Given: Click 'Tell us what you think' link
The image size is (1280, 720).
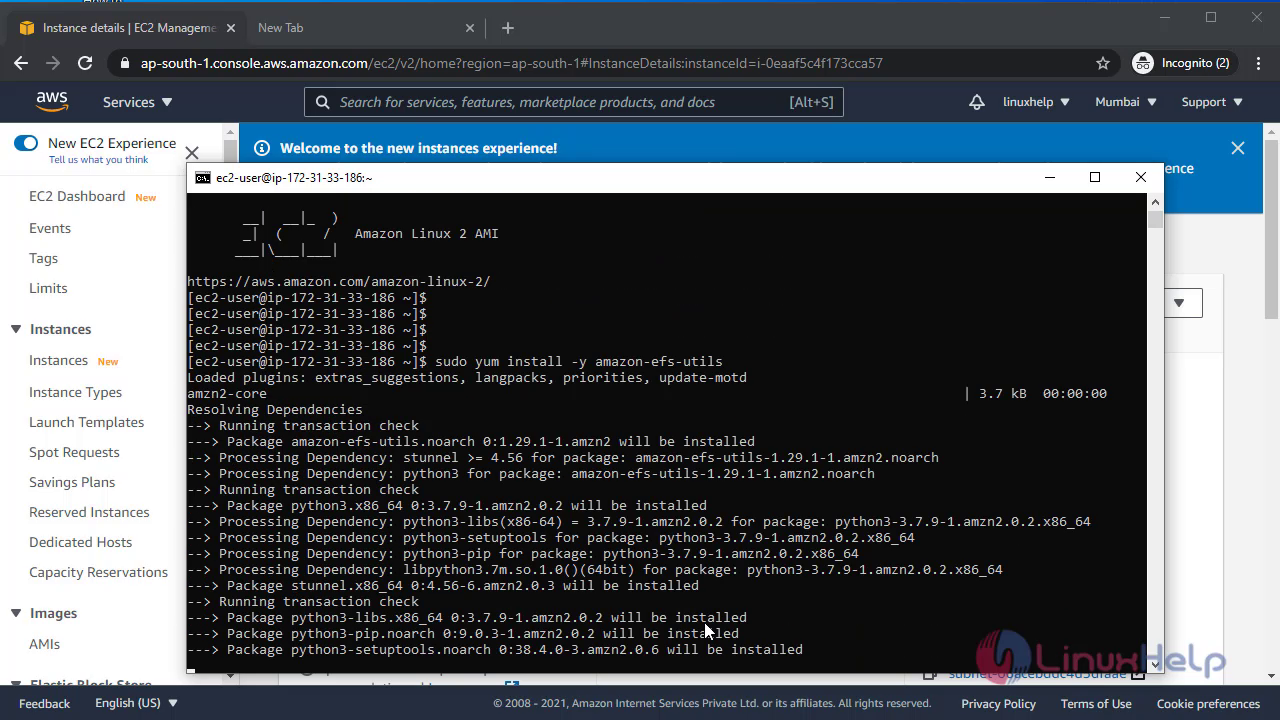Looking at the screenshot, I should coord(98,160).
